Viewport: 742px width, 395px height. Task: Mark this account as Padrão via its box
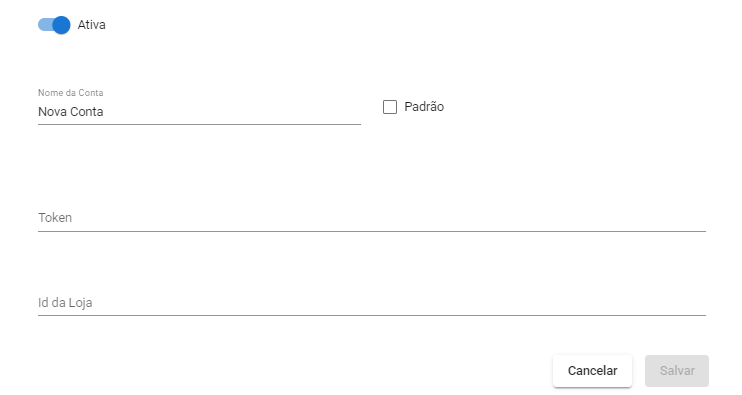pos(390,107)
